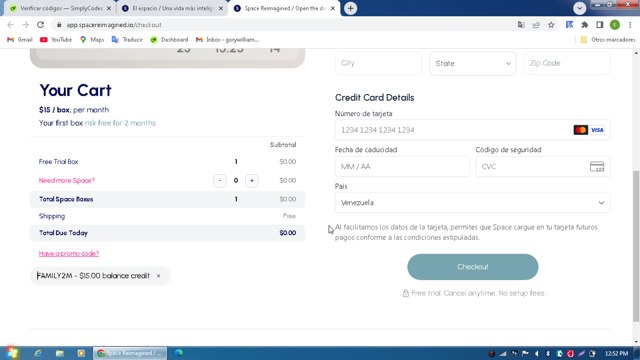Reload the checkout page
This screenshot has width=640, height=360.
(x=40, y=25)
